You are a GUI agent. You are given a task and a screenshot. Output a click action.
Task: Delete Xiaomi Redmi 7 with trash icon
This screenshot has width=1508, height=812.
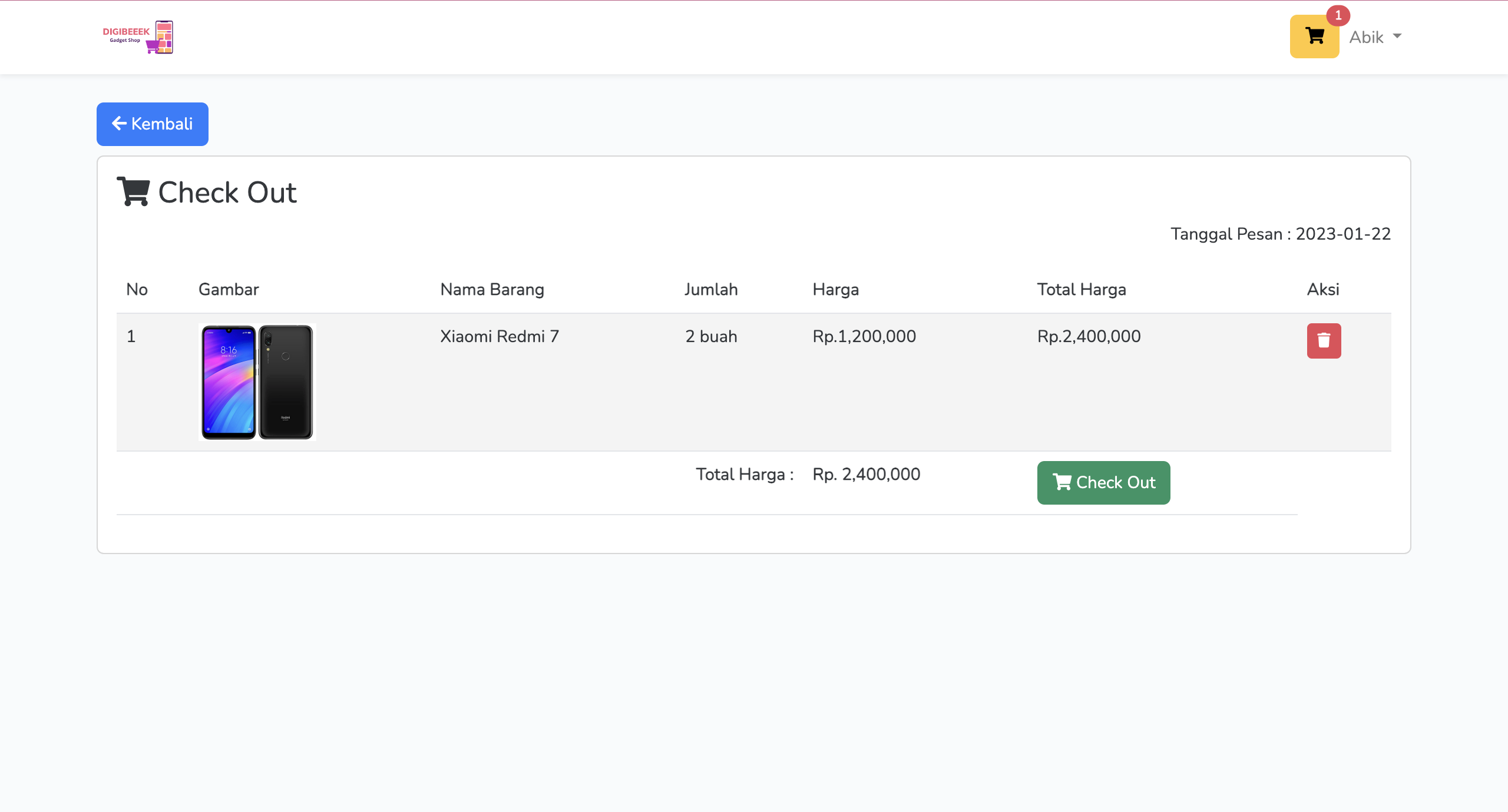pyautogui.click(x=1324, y=341)
